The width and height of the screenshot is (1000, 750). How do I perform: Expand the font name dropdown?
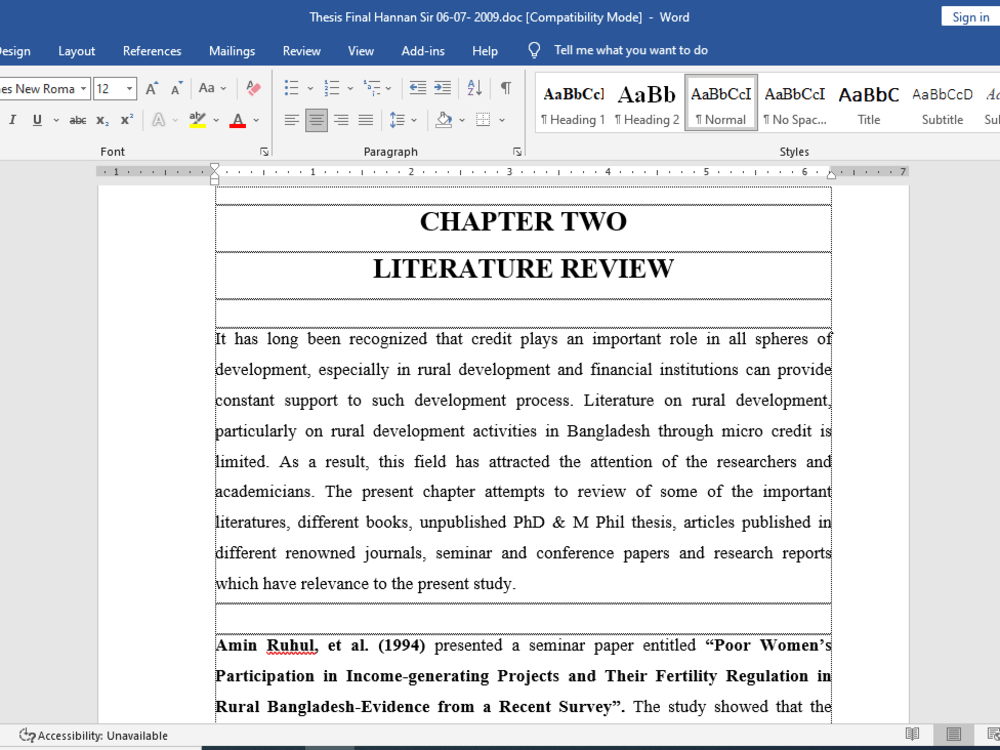point(84,89)
